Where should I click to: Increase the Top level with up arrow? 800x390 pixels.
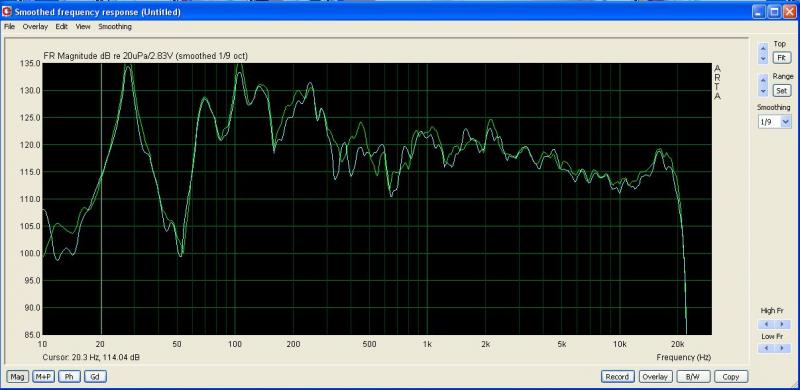(x=763, y=48)
